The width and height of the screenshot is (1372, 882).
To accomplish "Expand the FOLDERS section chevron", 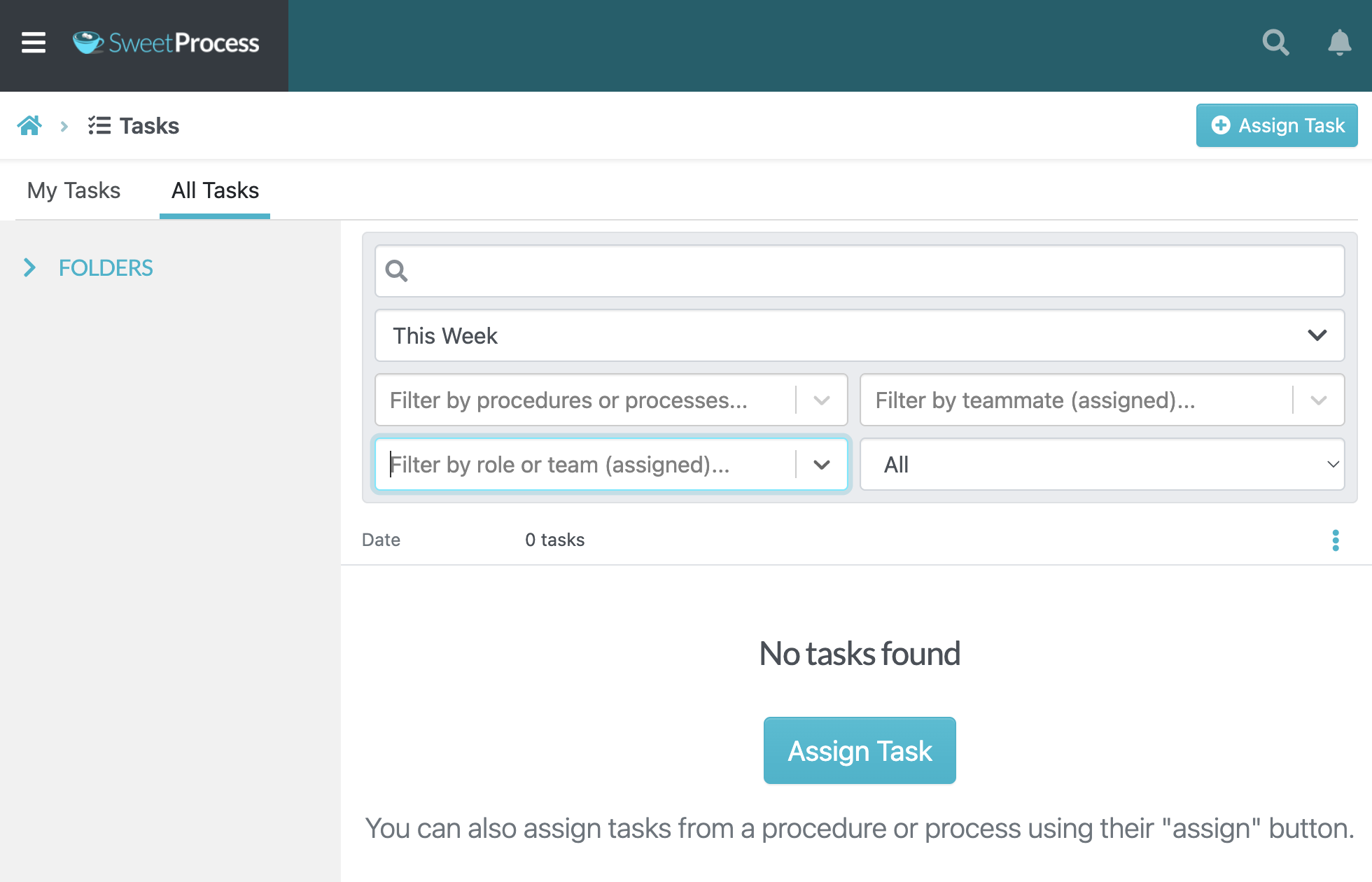I will point(30,267).
